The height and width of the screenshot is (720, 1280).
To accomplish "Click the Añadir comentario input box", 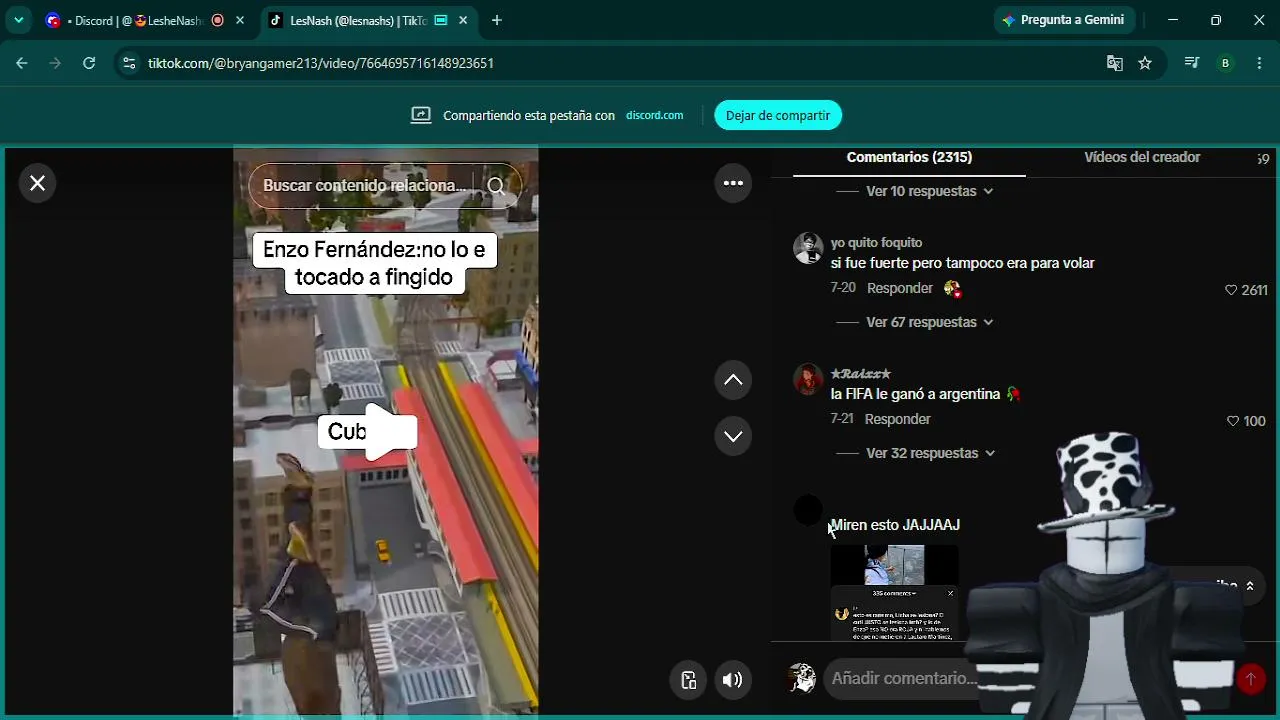I will point(904,678).
